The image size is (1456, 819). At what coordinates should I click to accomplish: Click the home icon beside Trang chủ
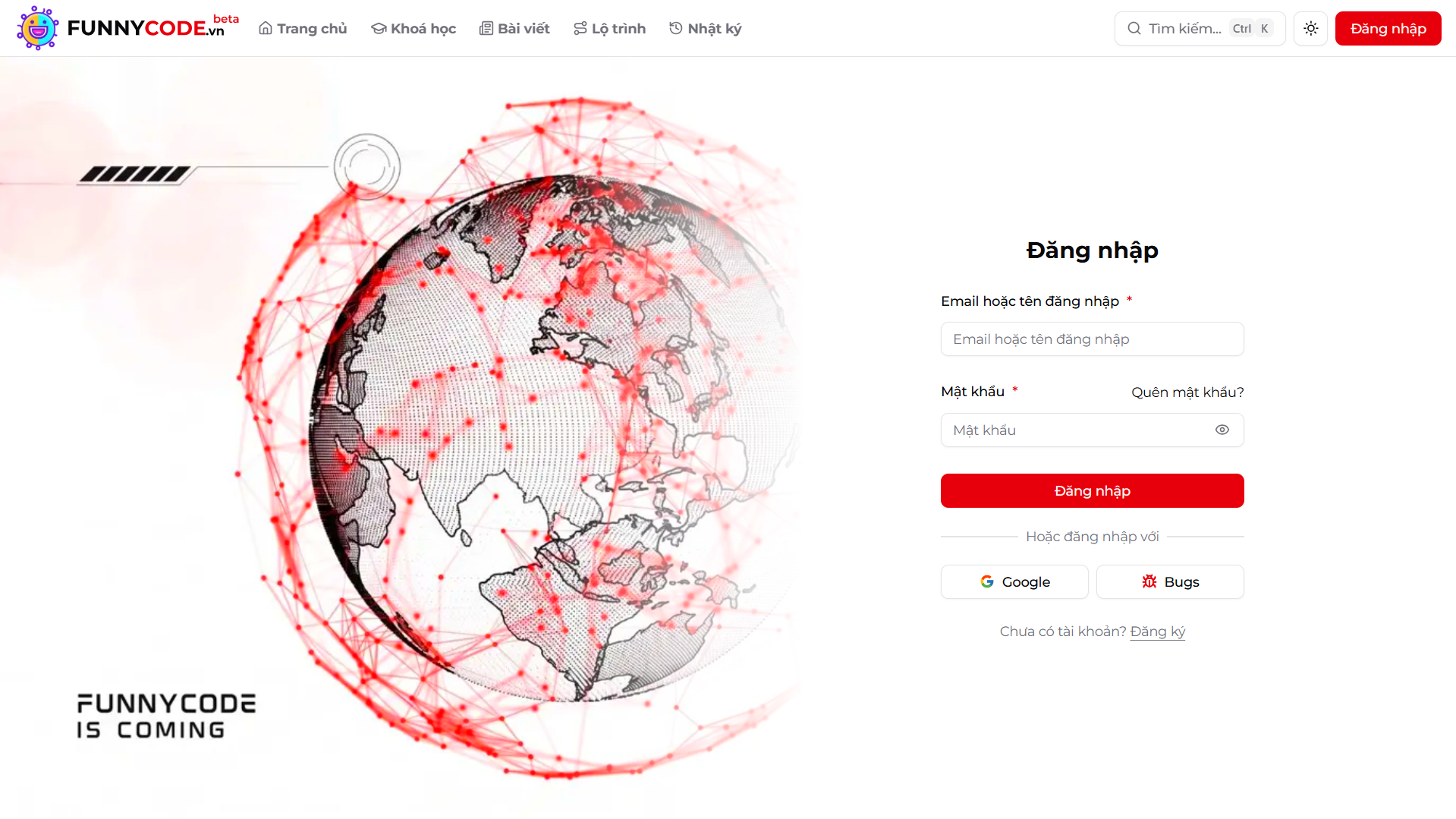pyautogui.click(x=266, y=28)
